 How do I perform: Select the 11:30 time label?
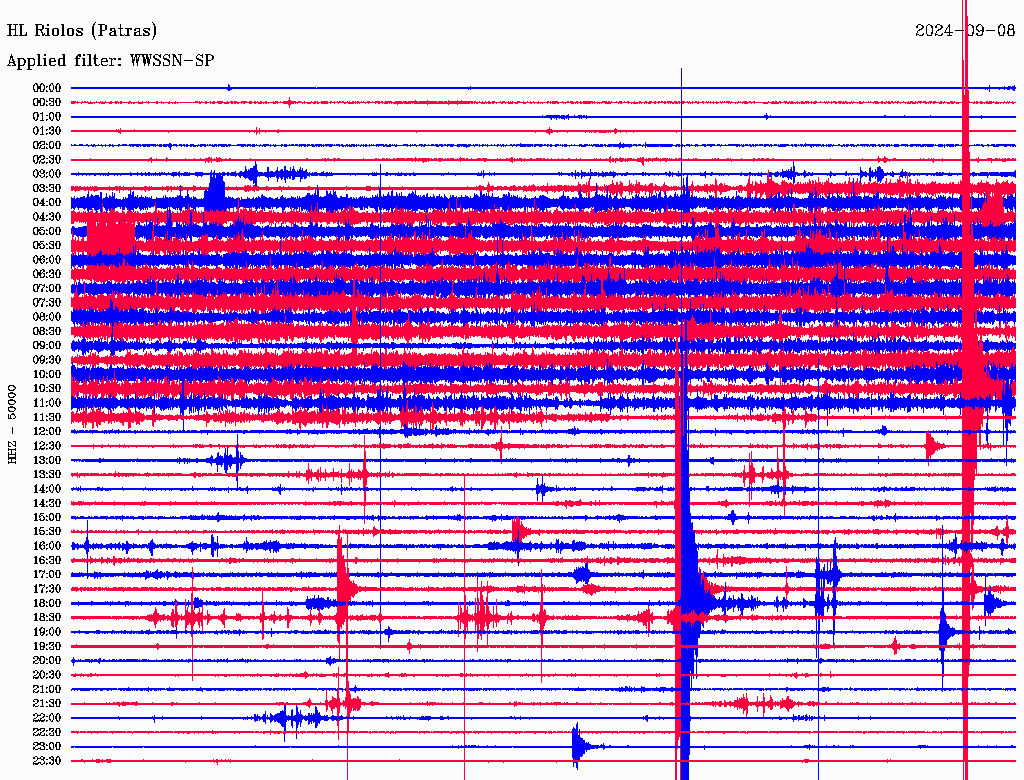click(47, 417)
